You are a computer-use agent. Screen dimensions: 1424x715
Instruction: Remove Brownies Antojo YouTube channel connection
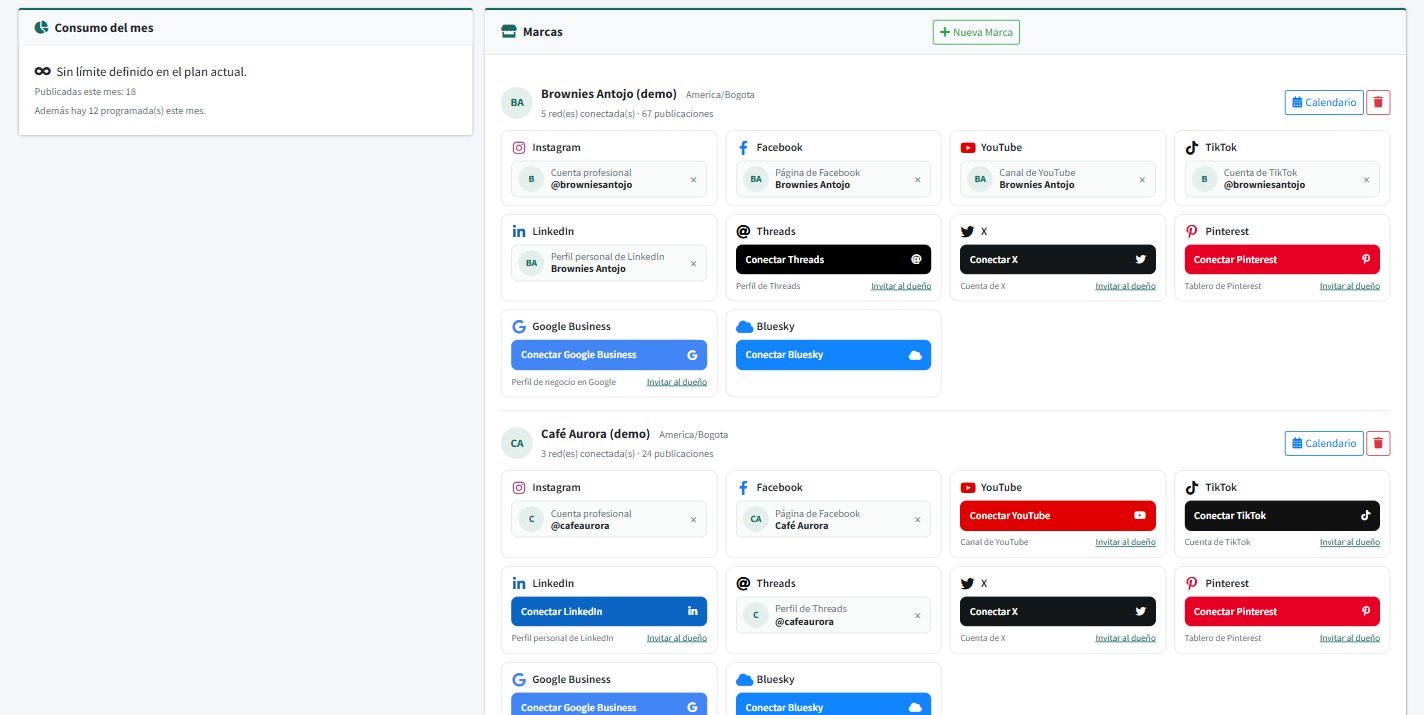pyautogui.click(x=1142, y=179)
